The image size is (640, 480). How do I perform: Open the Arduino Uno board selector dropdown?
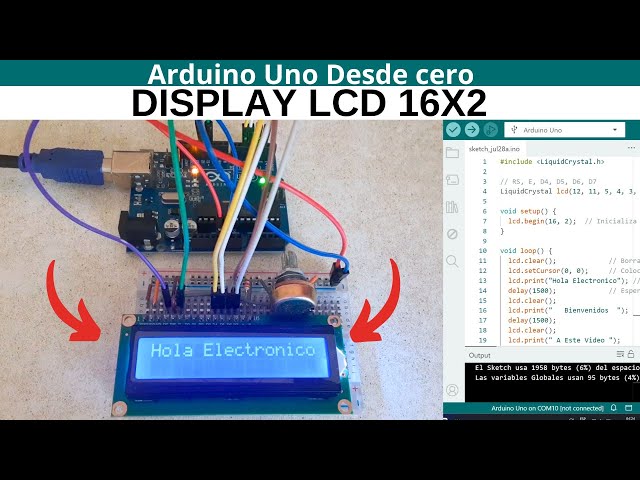tap(564, 130)
